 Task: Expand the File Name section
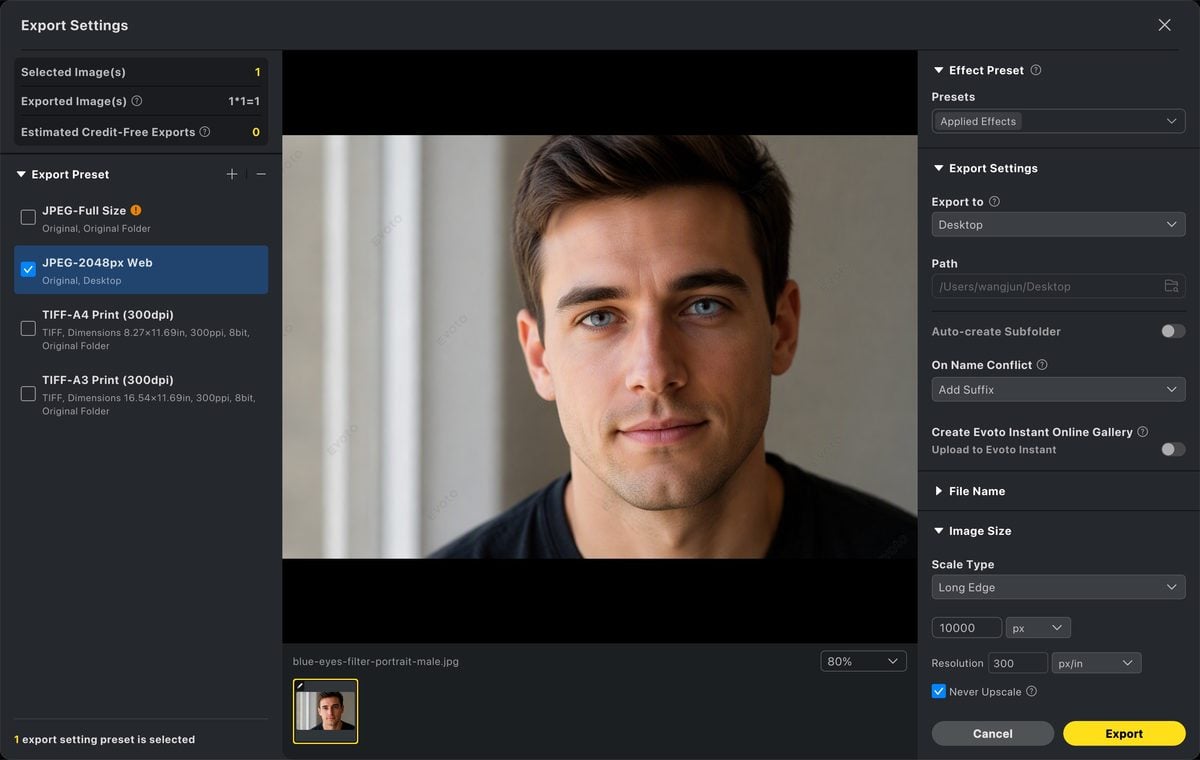click(938, 491)
